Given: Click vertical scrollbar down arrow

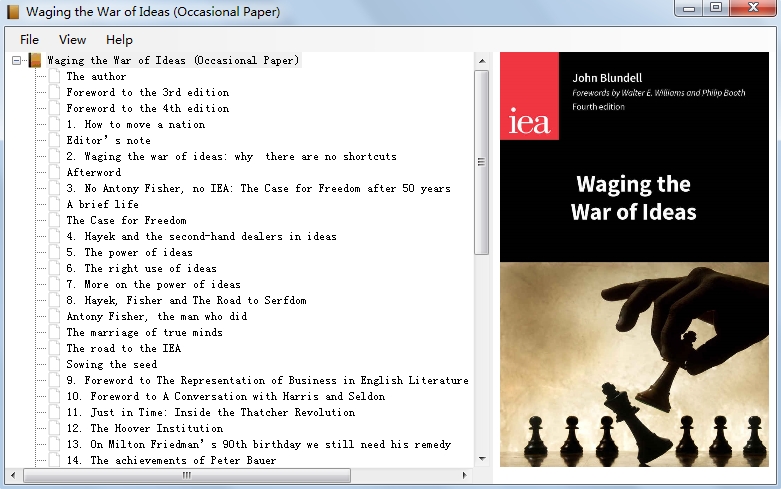Looking at the screenshot, I should click(482, 459).
